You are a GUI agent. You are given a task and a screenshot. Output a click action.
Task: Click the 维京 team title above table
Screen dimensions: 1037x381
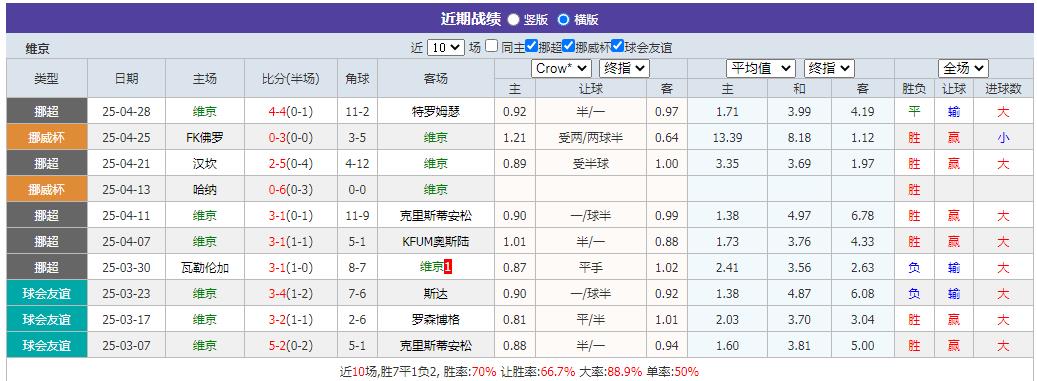point(38,48)
